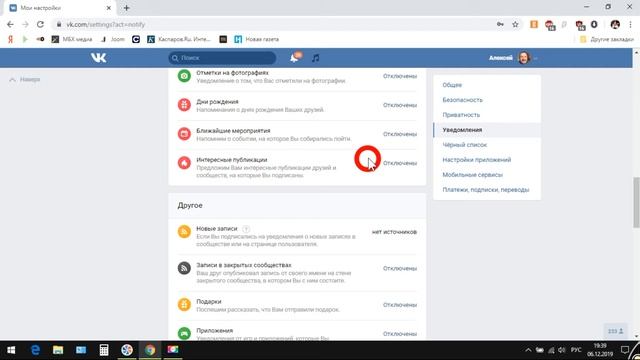Click the orange new posts feed icon
The image size is (640, 360).
click(x=184, y=232)
